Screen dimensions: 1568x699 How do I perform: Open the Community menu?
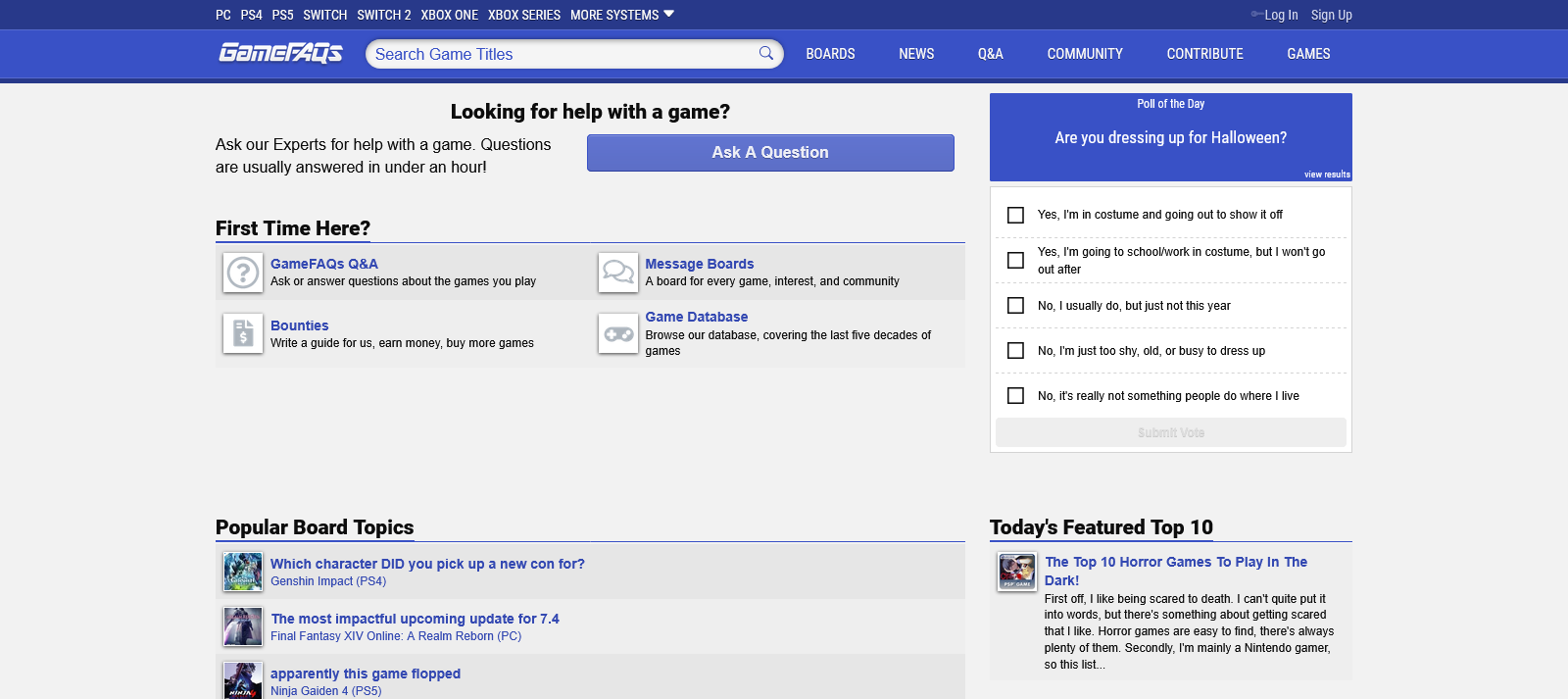click(1085, 54)
